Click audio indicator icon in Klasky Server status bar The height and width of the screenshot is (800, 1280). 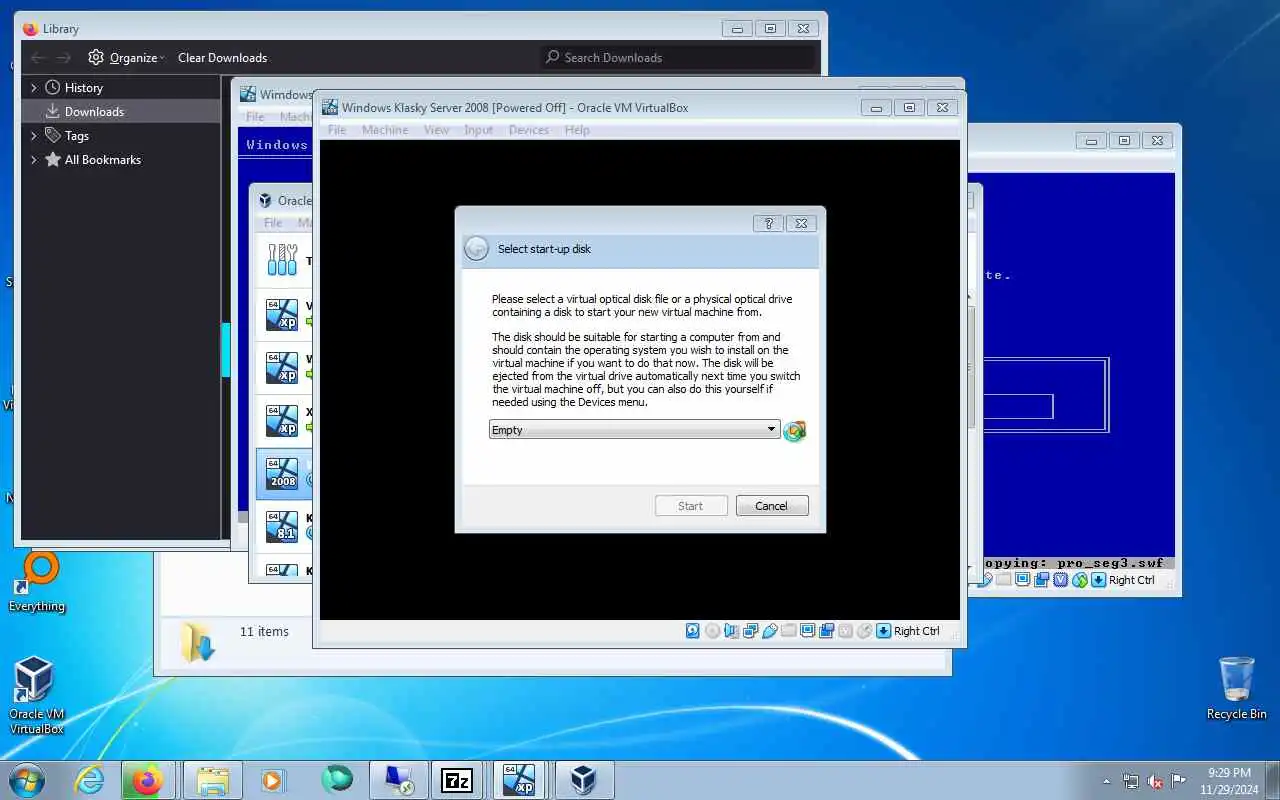click(731, 631)
